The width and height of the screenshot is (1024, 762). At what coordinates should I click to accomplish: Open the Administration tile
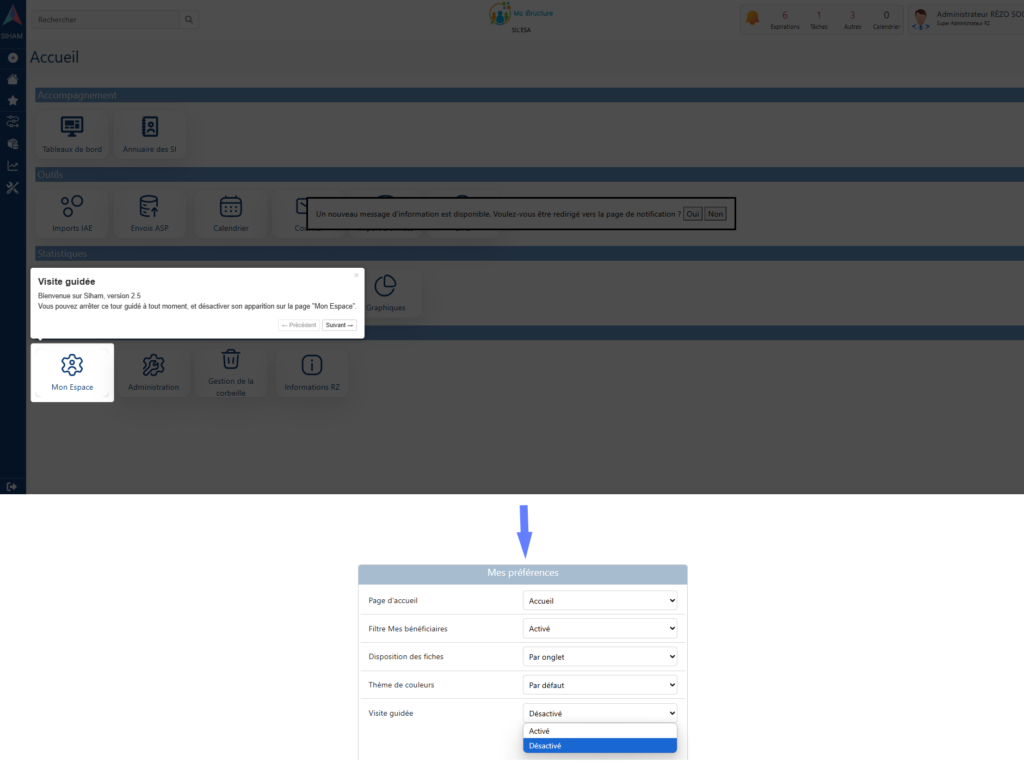[x=153, y=372]
